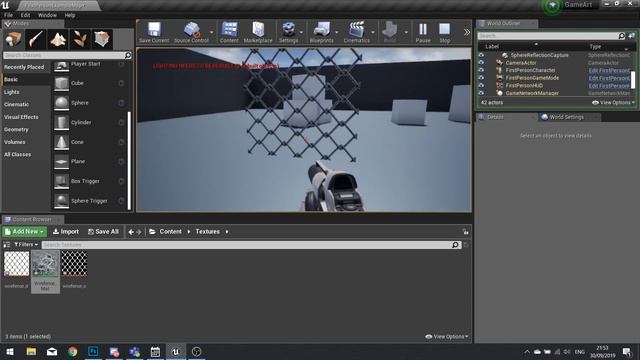
Task: Click Box Trigger icon in list
Action: tap(62, 181)
